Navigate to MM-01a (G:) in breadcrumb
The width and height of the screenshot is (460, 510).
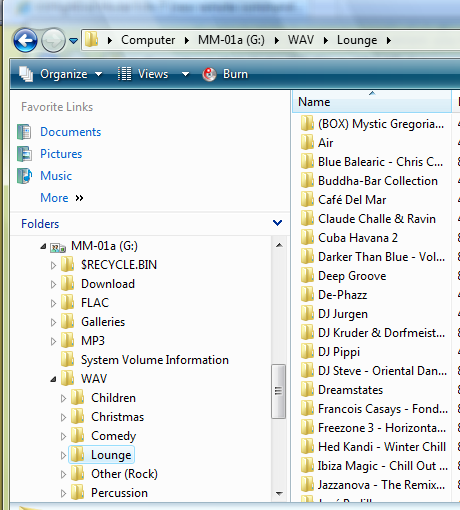[231, 40]
